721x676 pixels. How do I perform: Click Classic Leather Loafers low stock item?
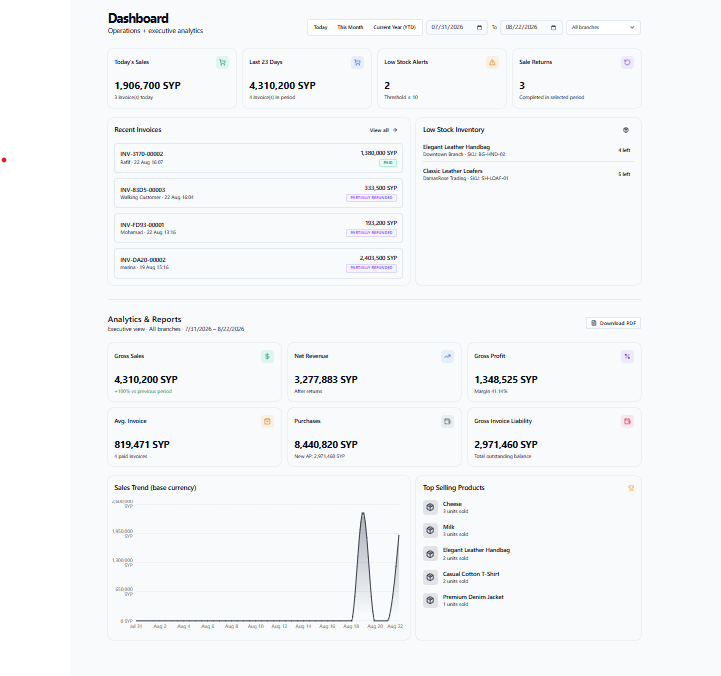tap(453, 171)
